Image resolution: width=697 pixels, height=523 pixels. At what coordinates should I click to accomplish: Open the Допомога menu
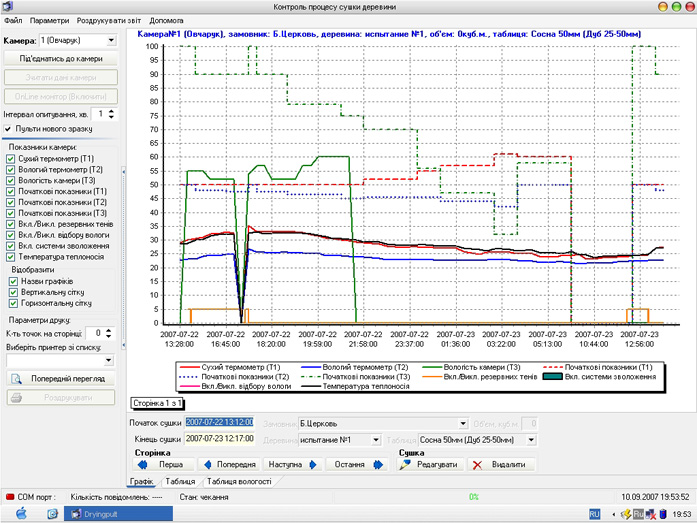click(x=166, y=20)
